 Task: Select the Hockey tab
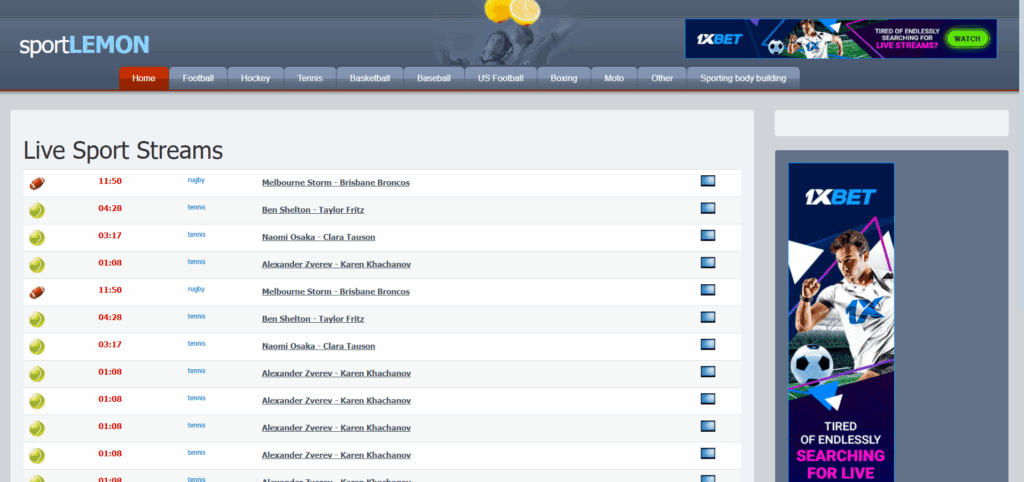[x=255, y=78]
